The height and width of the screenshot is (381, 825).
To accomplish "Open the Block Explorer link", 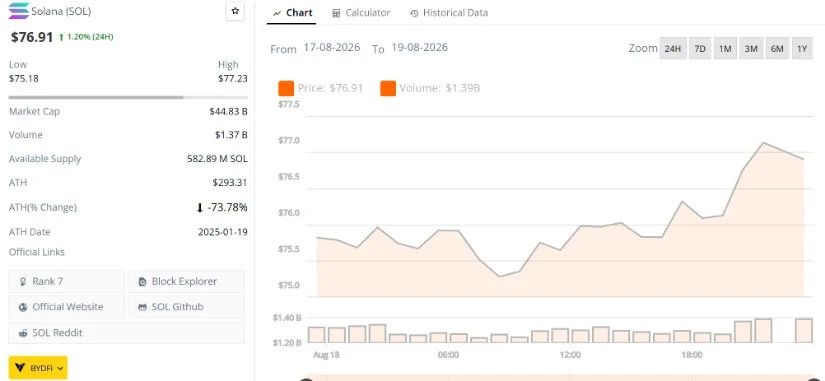I will click(x=186, y=282).
